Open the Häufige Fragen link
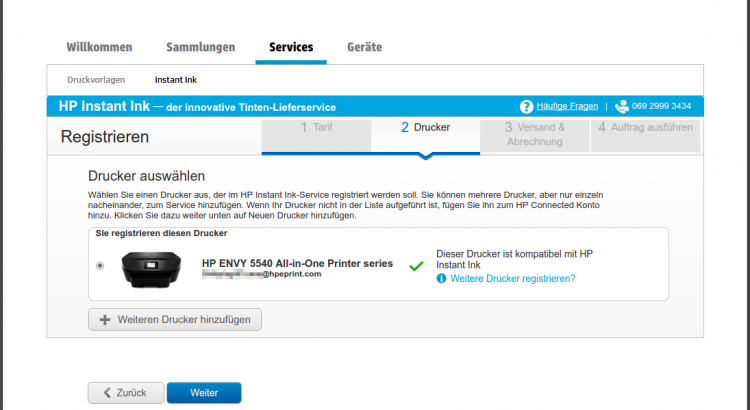Screen dimensions: 750x410 click(x=567, y=106)
